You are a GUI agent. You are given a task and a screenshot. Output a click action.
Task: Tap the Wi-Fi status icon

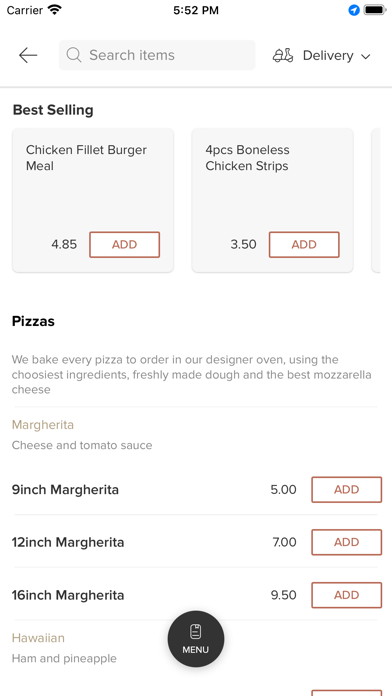55,10
